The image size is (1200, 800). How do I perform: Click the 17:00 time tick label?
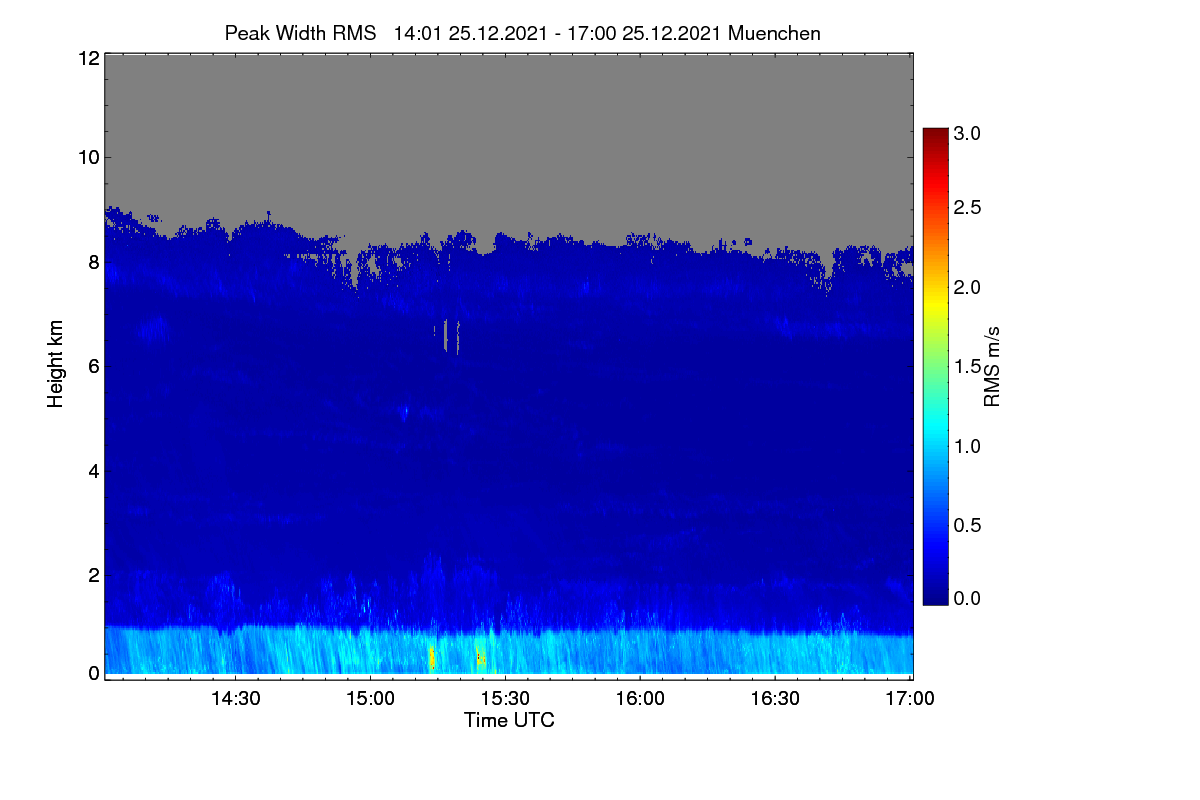click(909, 698)
